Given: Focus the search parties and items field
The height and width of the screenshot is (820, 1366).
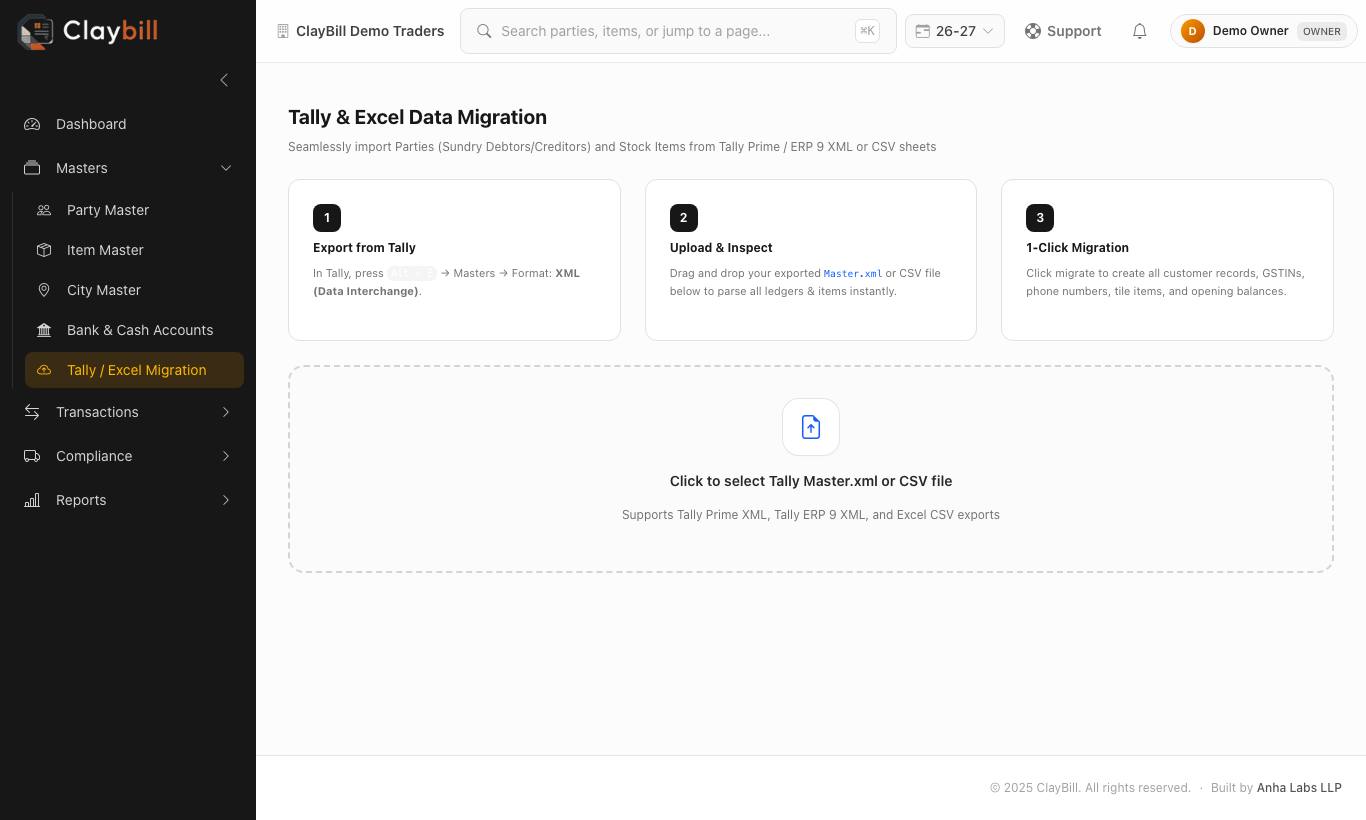Looking at the screenshot, I should point(678,31).
